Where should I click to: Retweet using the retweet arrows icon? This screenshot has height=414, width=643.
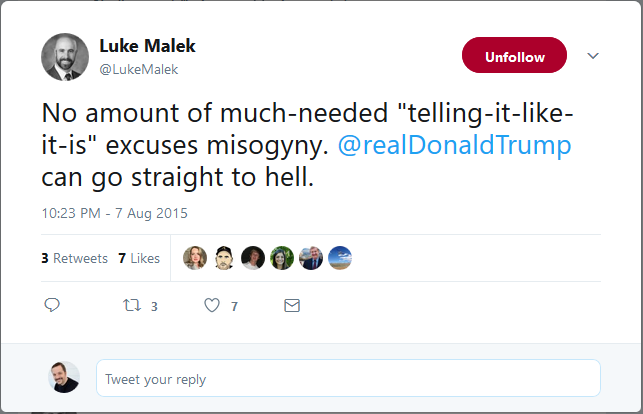(132, 305)
